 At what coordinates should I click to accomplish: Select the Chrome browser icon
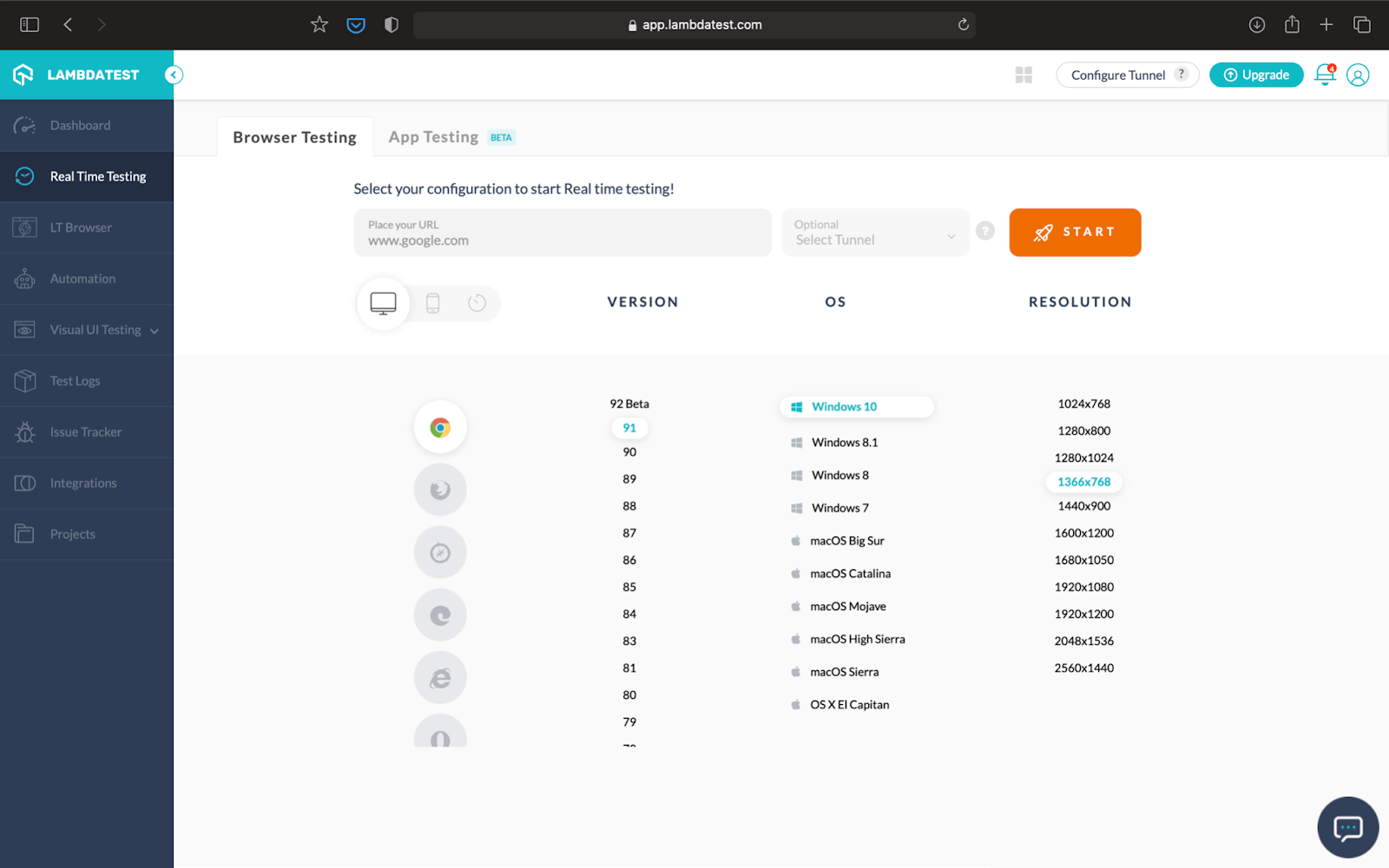[440, 427]
